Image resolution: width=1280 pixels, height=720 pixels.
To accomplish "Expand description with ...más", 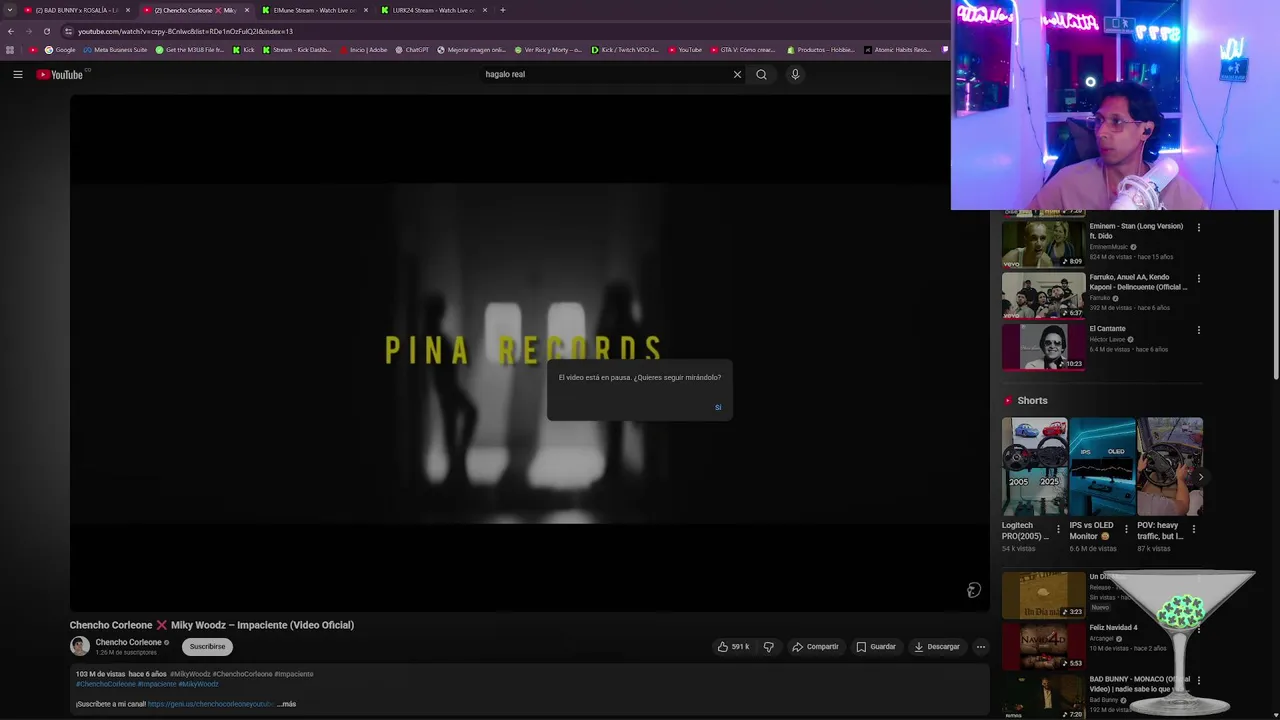I will tap(287, 704).
